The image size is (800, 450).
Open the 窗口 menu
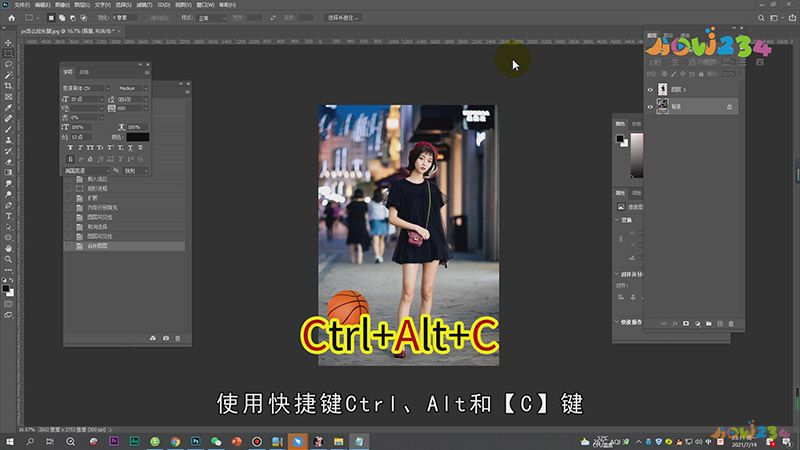pyautogui.click(x=205, y=5)
